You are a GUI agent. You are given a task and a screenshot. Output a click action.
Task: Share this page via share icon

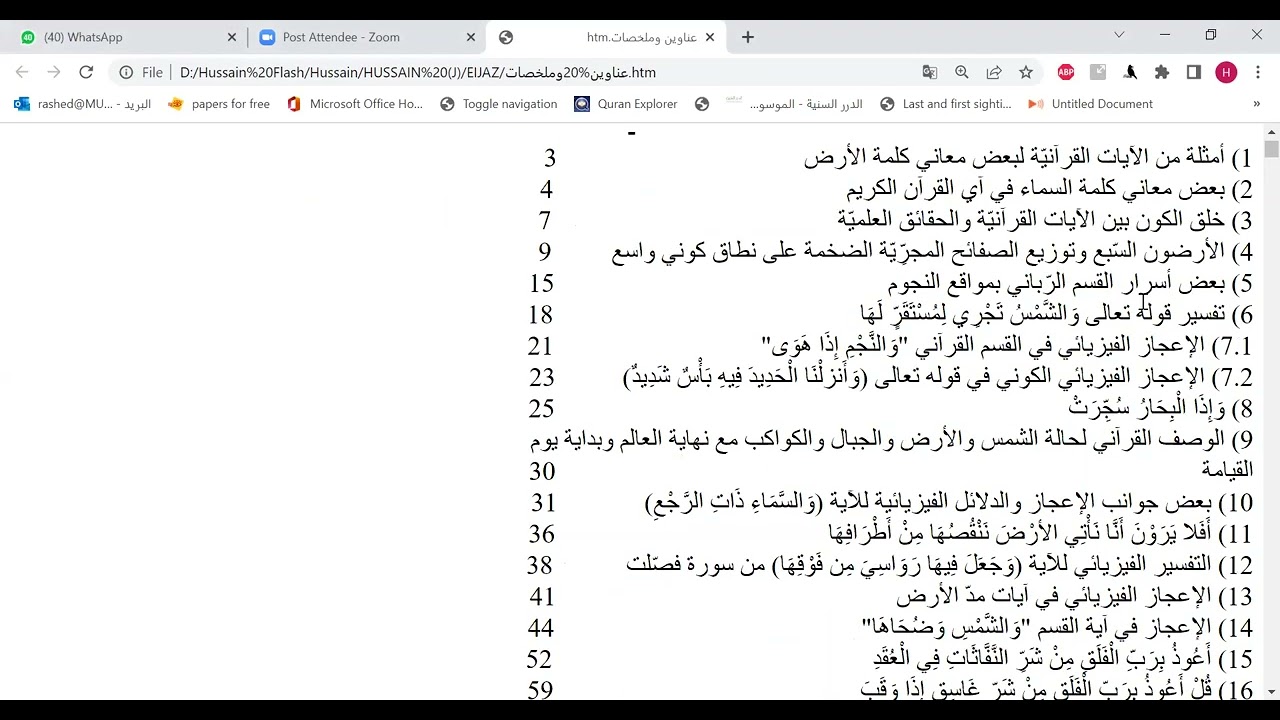point(994,72)
